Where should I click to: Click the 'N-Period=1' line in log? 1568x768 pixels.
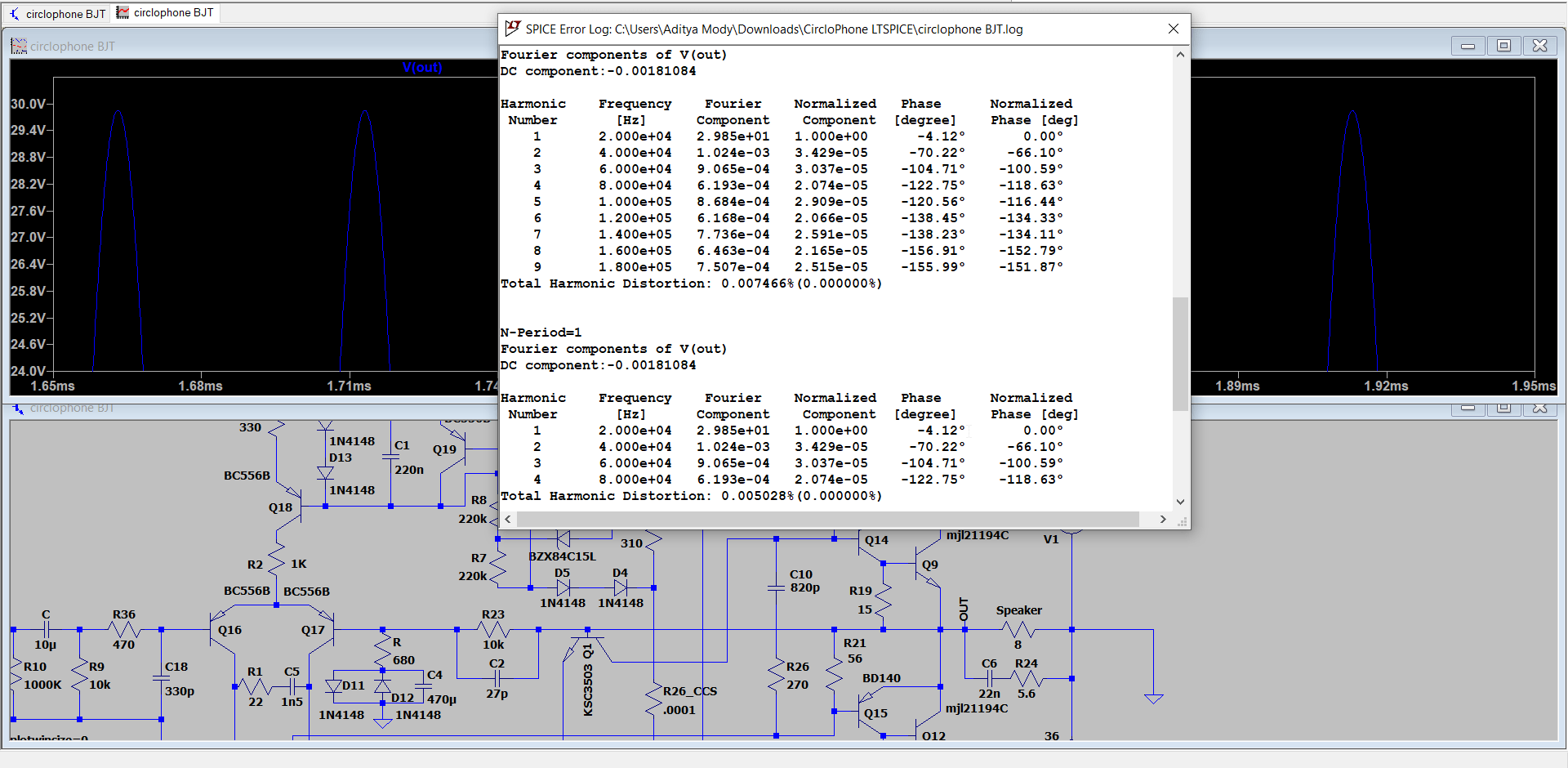[541, 333]
